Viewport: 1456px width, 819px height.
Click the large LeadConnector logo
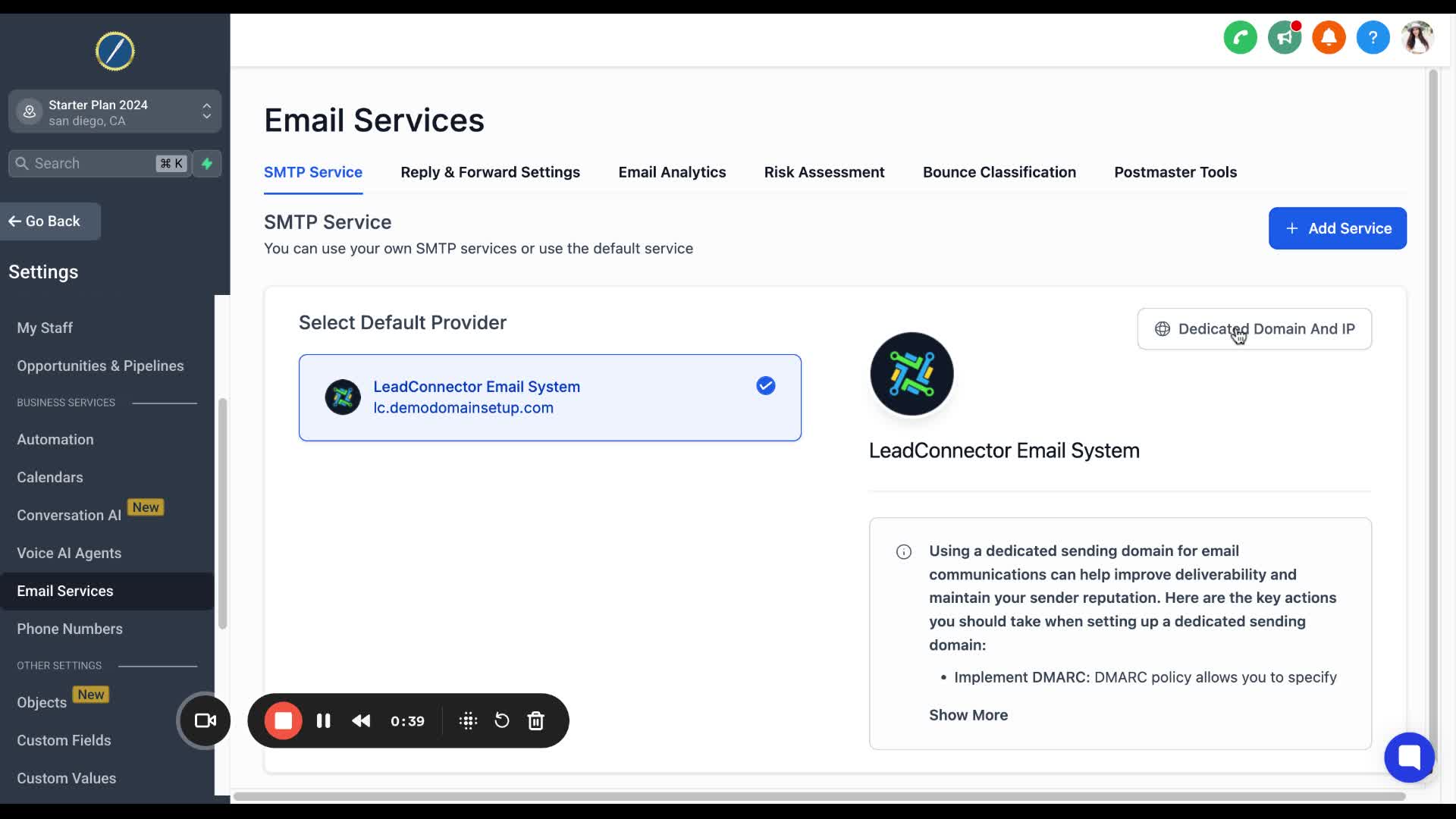click(912, 374)
